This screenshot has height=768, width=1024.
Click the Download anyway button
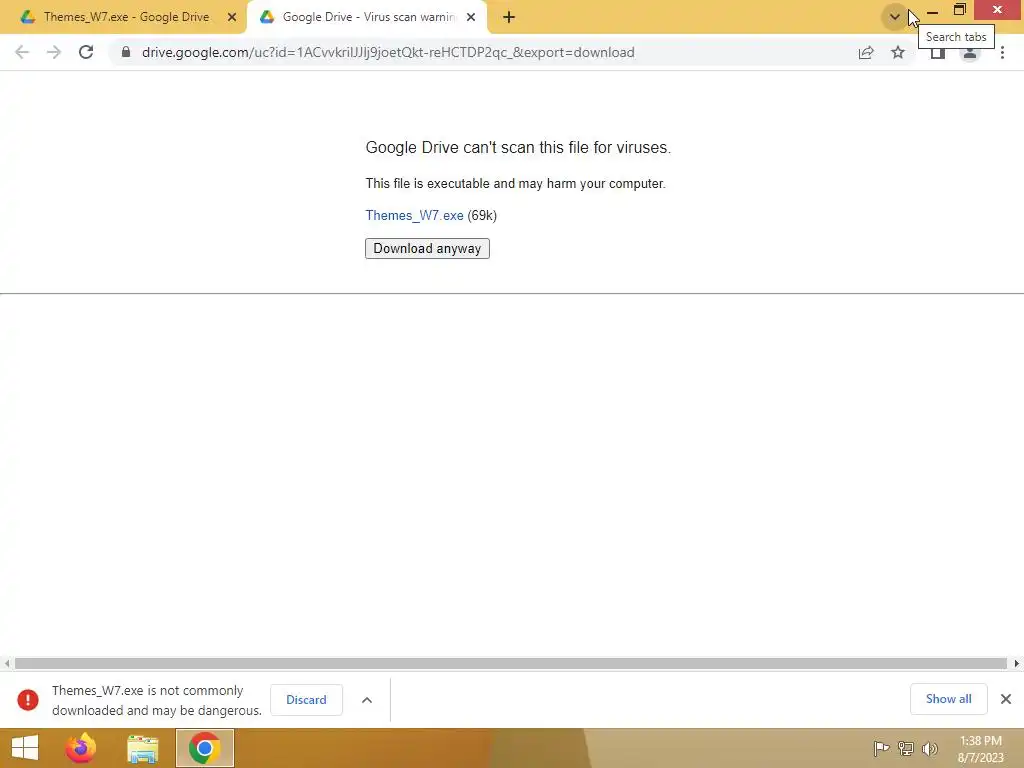[427, 248]
